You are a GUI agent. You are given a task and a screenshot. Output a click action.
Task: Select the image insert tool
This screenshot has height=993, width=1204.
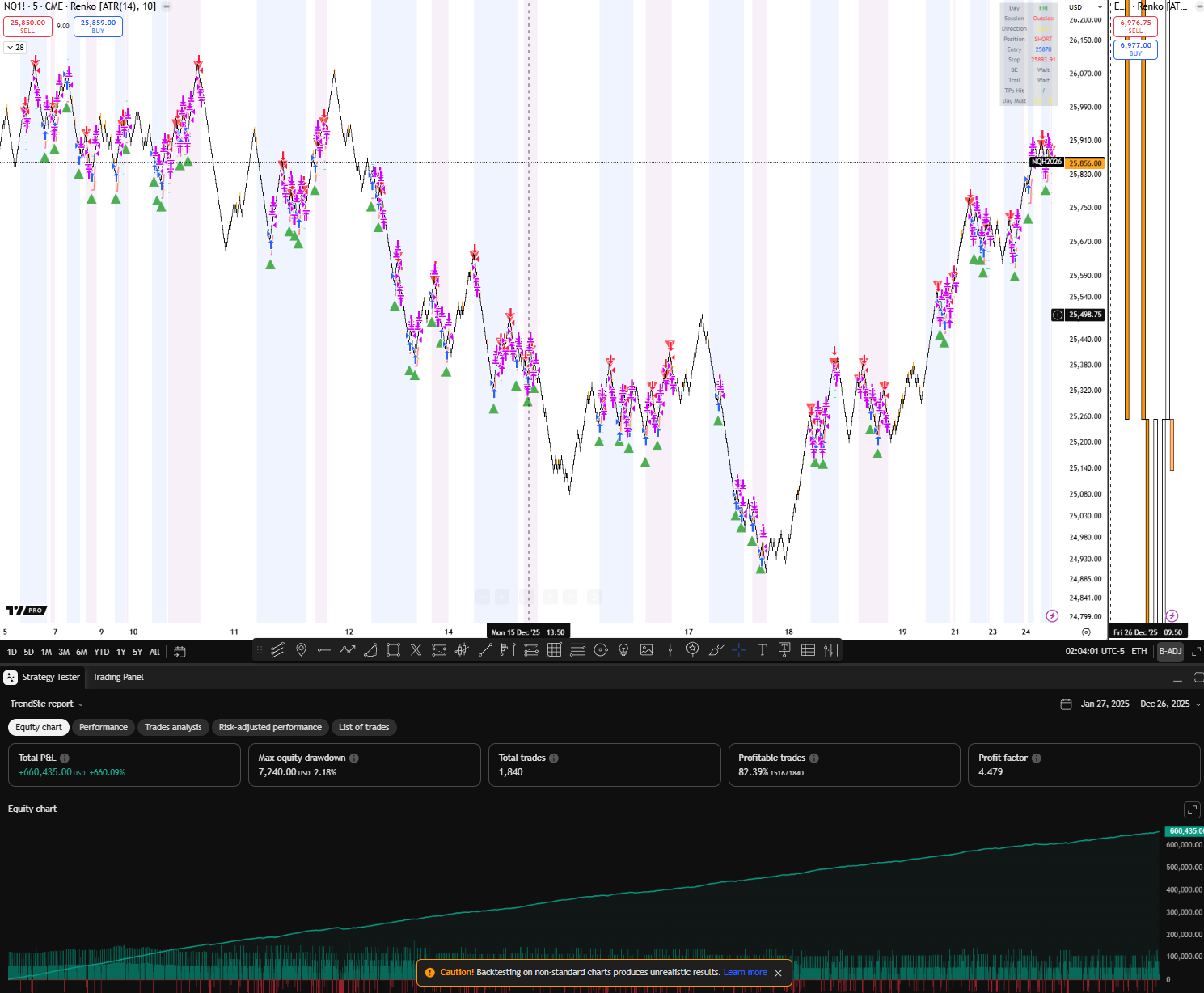coord(647,650)
